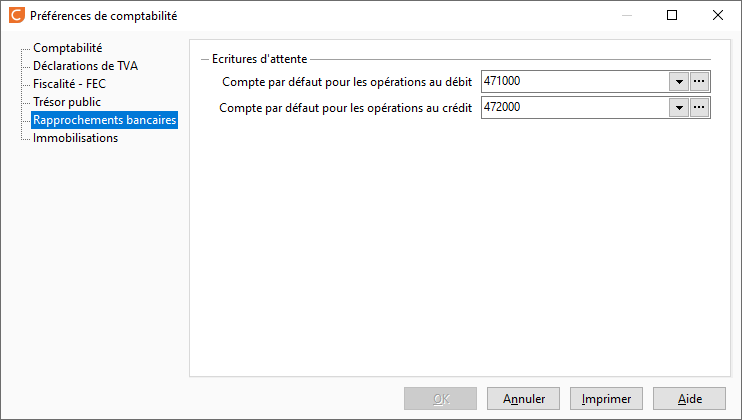Select Rapprochements bancaires tree item
Viewport: 742px width, 420px height.
(x=105, y=120)
